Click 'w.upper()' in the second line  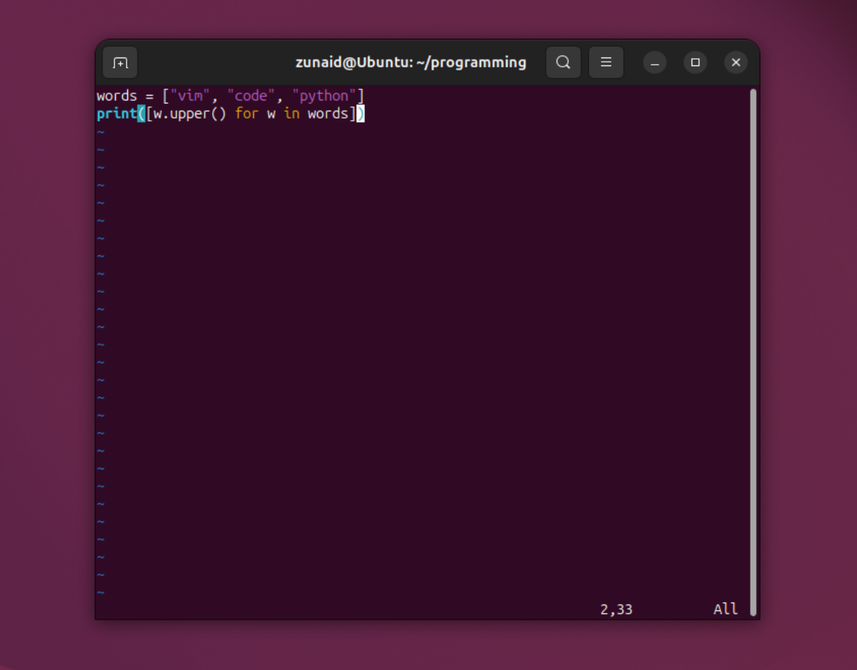(190, 114)
